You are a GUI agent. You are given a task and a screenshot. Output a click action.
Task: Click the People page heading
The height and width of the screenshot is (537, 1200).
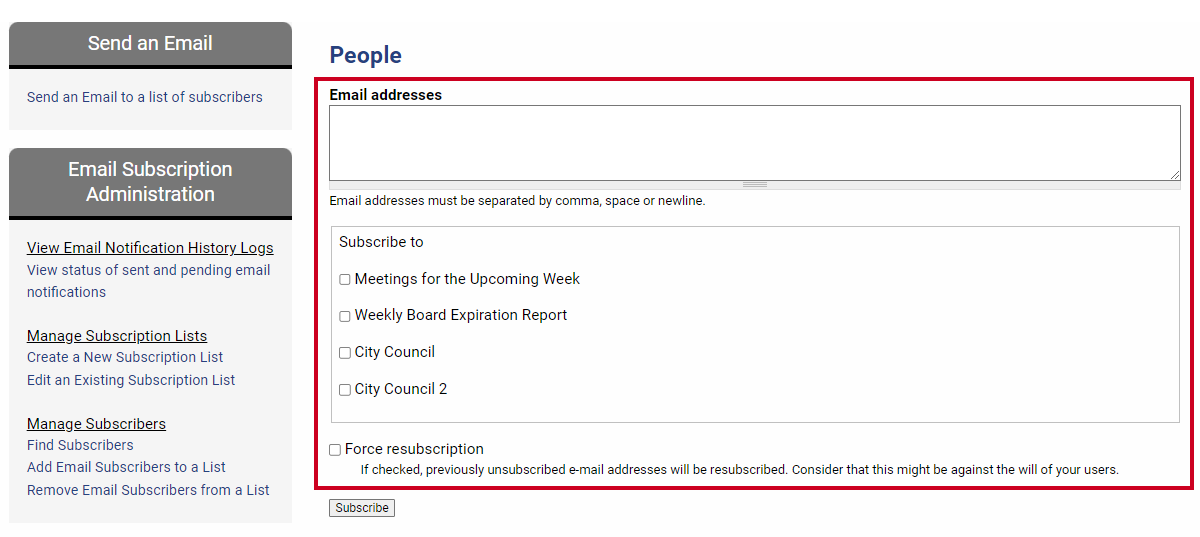tap(366, 55)
